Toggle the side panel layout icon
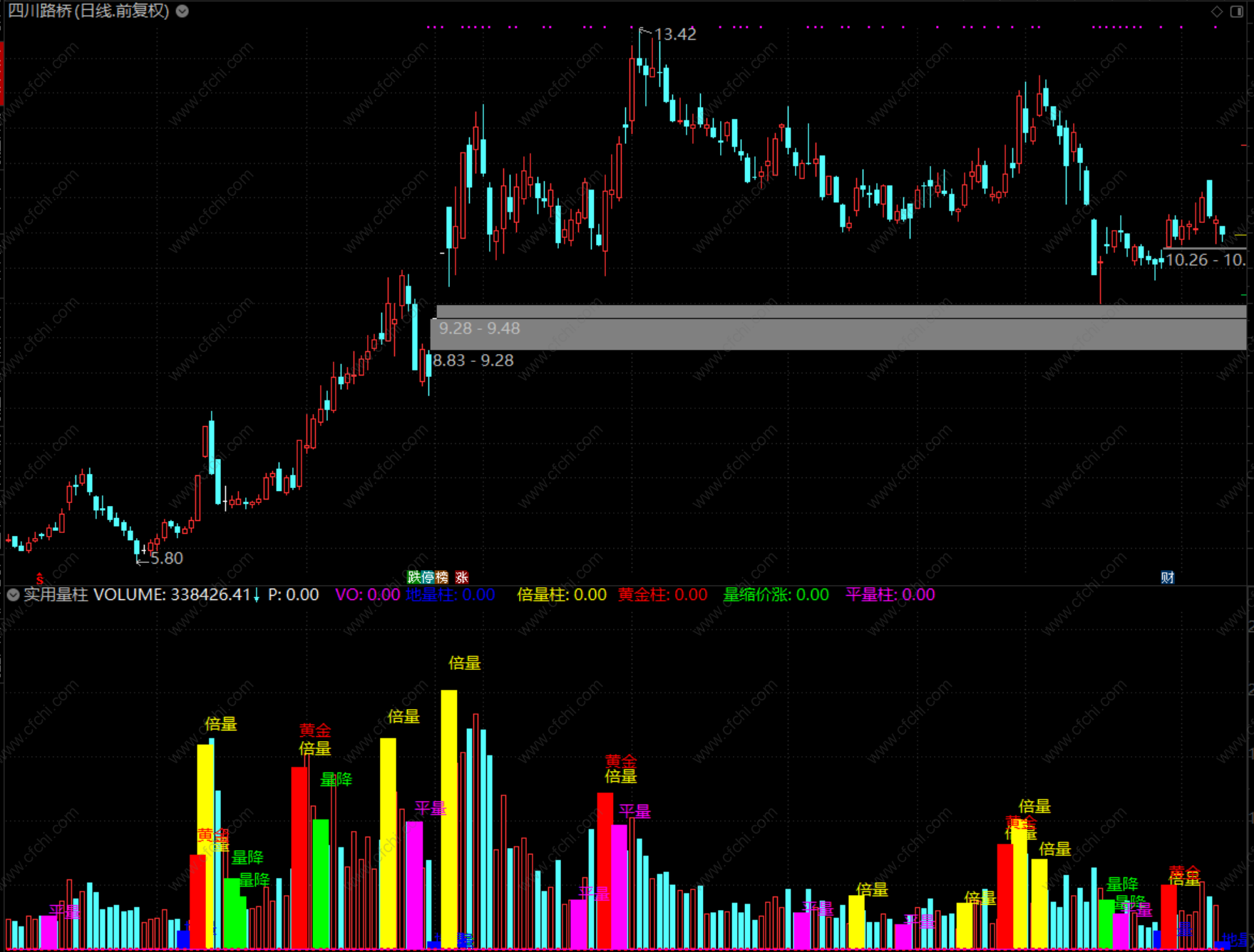This screenshot has height=952, width=1254. click(1237, 11)
